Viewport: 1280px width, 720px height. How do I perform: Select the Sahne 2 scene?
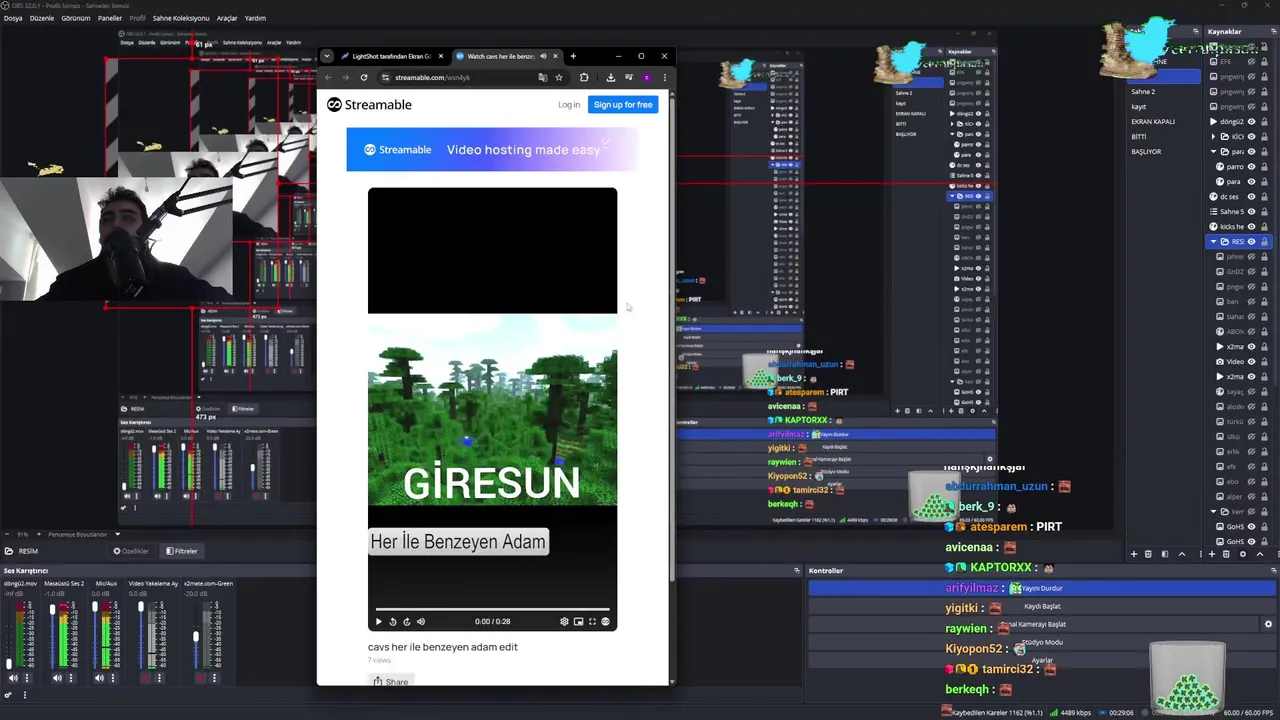(x=1143, y=92)
